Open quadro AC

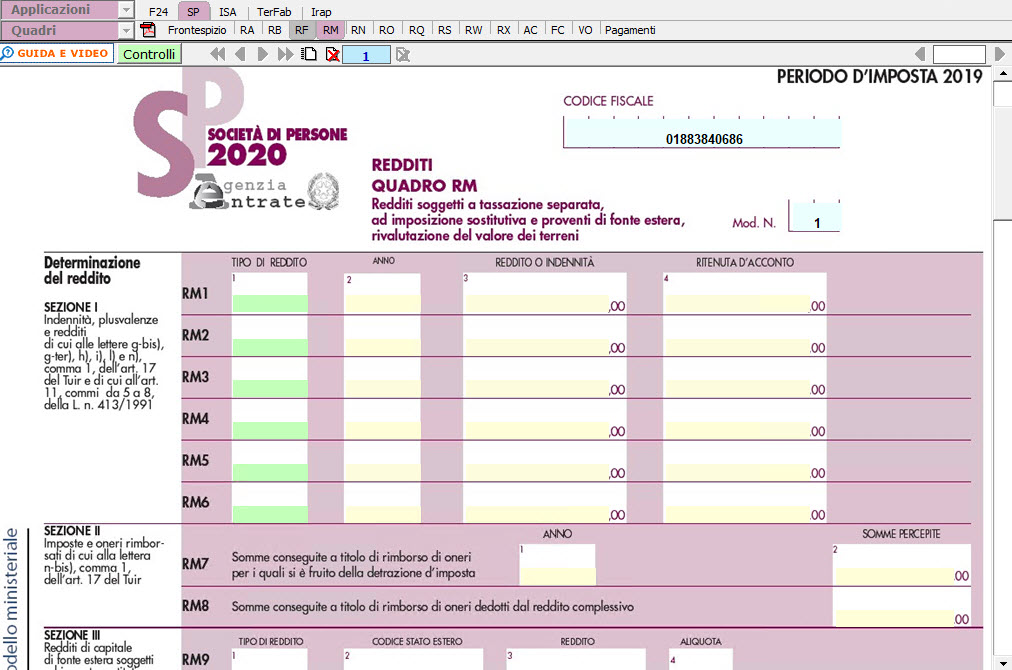tap(530, 30)
